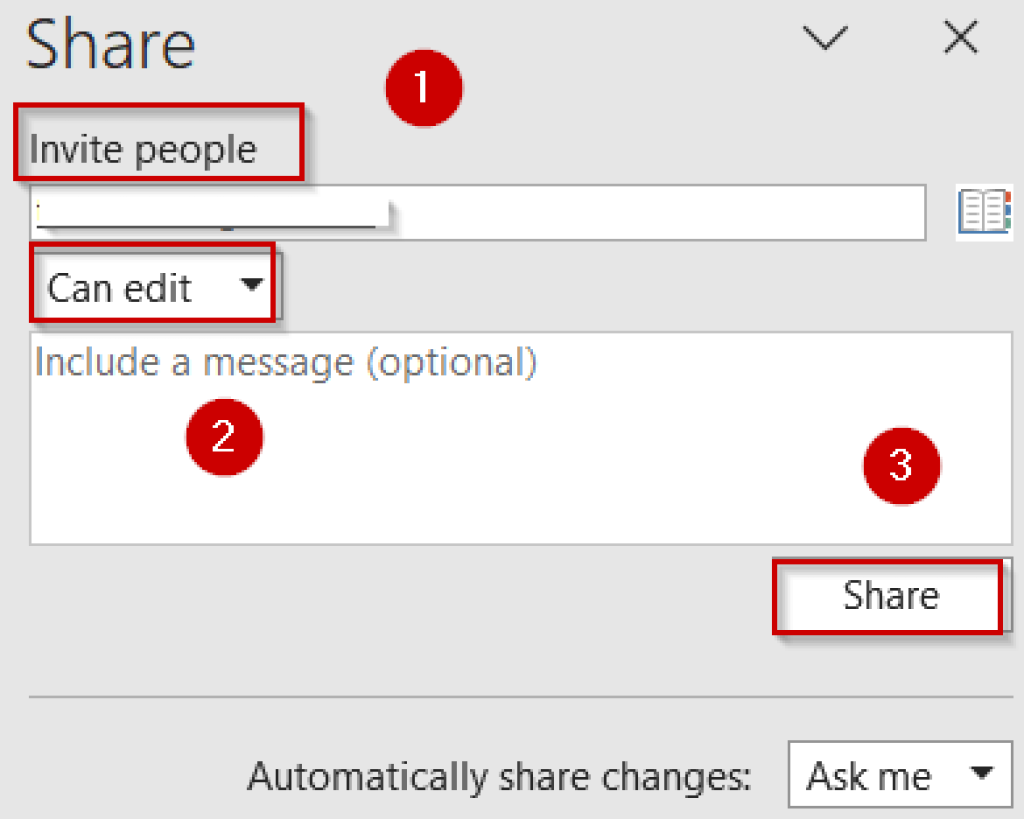
Task: Click into the Include a message box
Action: click(520, 440)
